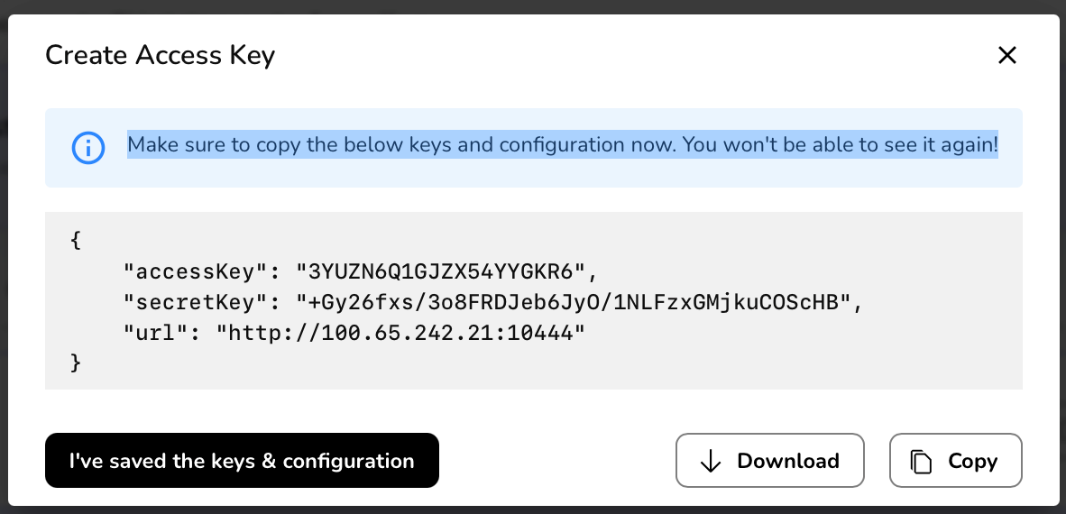The width and height of the screenshot is (1066, 514).
Task: Click the highlighted warning message text
Action: [x=562, y=145]
